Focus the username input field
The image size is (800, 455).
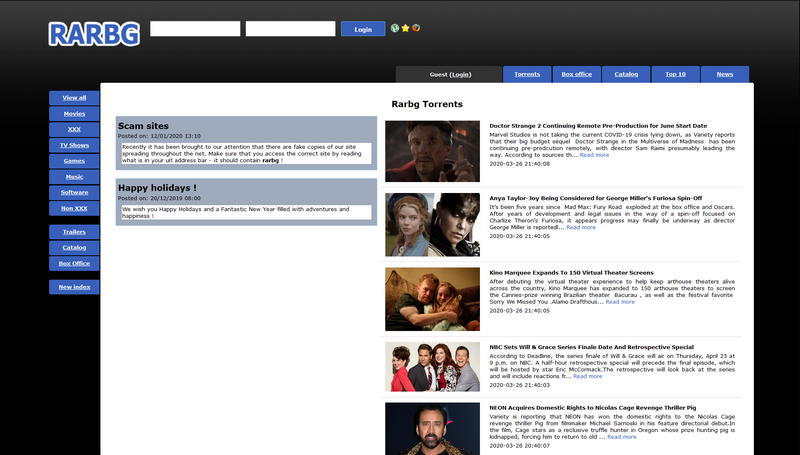[195, 29]
